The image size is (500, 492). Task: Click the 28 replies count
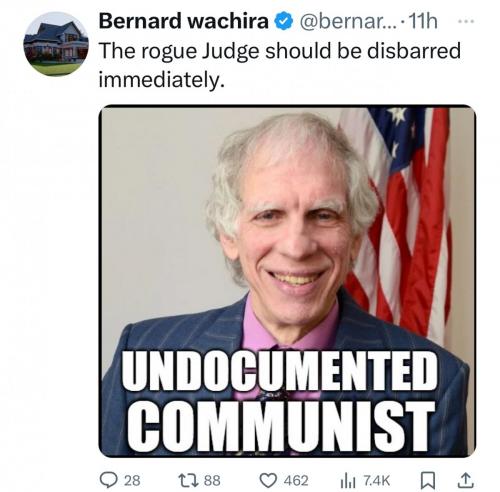pos(132,481)
